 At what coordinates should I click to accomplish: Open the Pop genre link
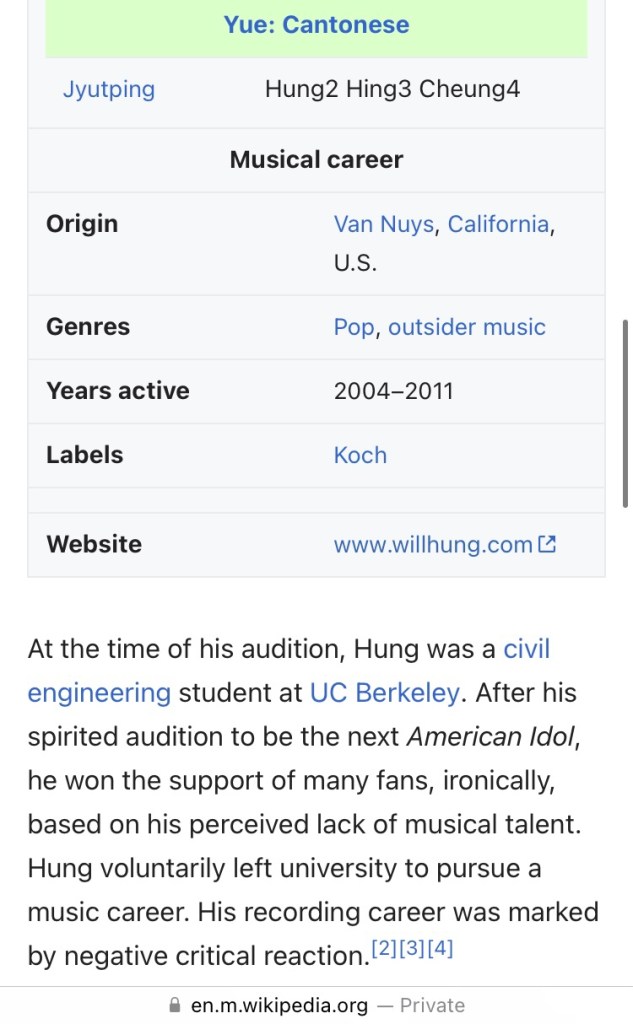point(354,327)
